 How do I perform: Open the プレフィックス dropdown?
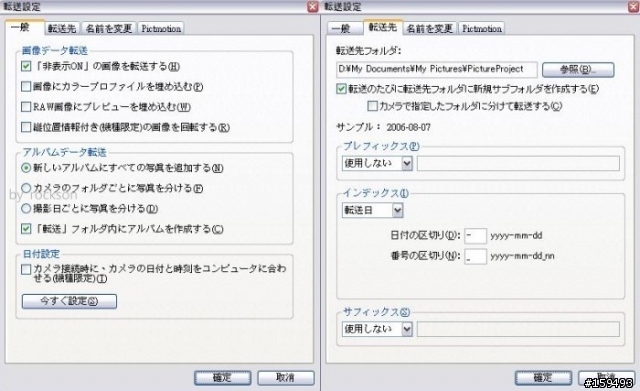point(377,163)
